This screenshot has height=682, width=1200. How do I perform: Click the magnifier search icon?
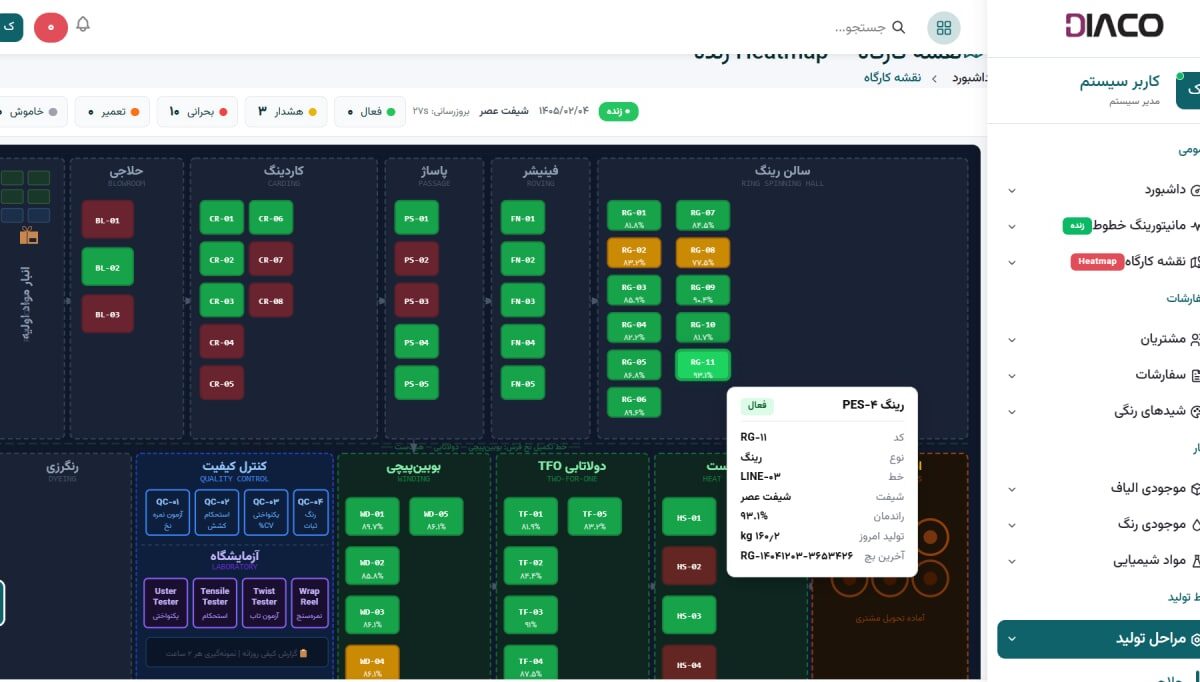click(x=898, y=28)
